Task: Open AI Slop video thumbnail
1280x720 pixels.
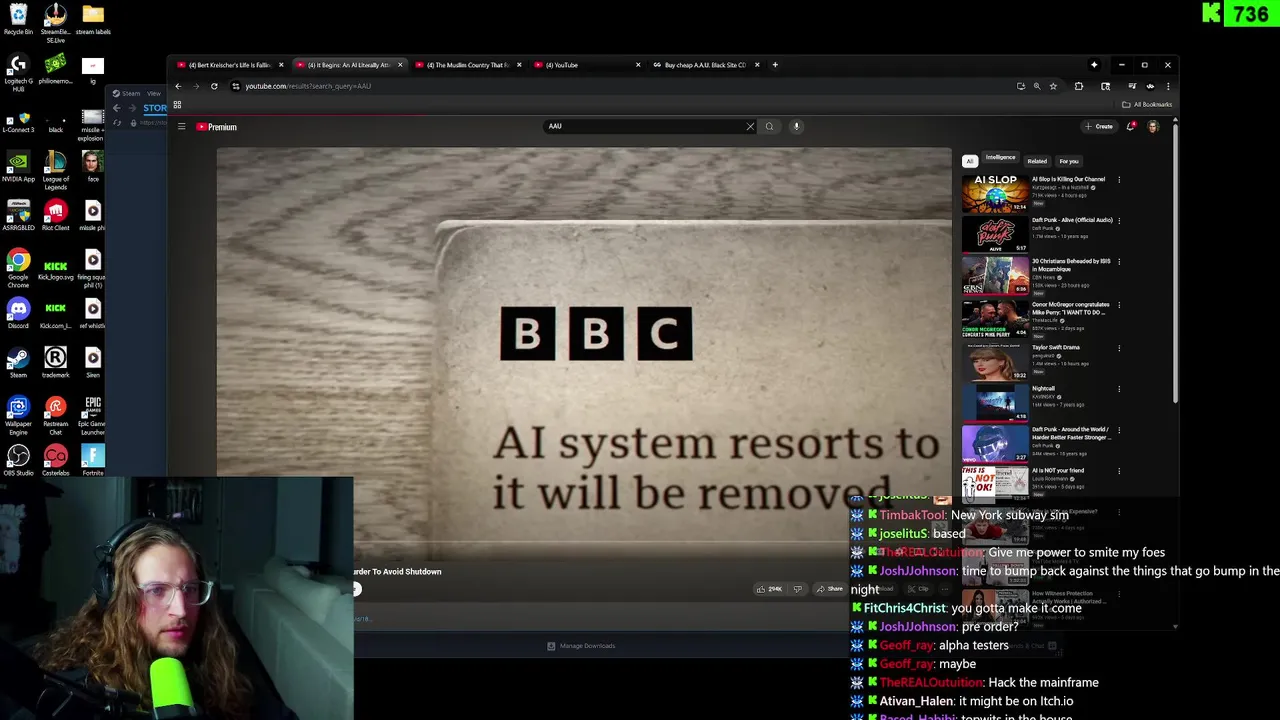Action: (995, 193)
